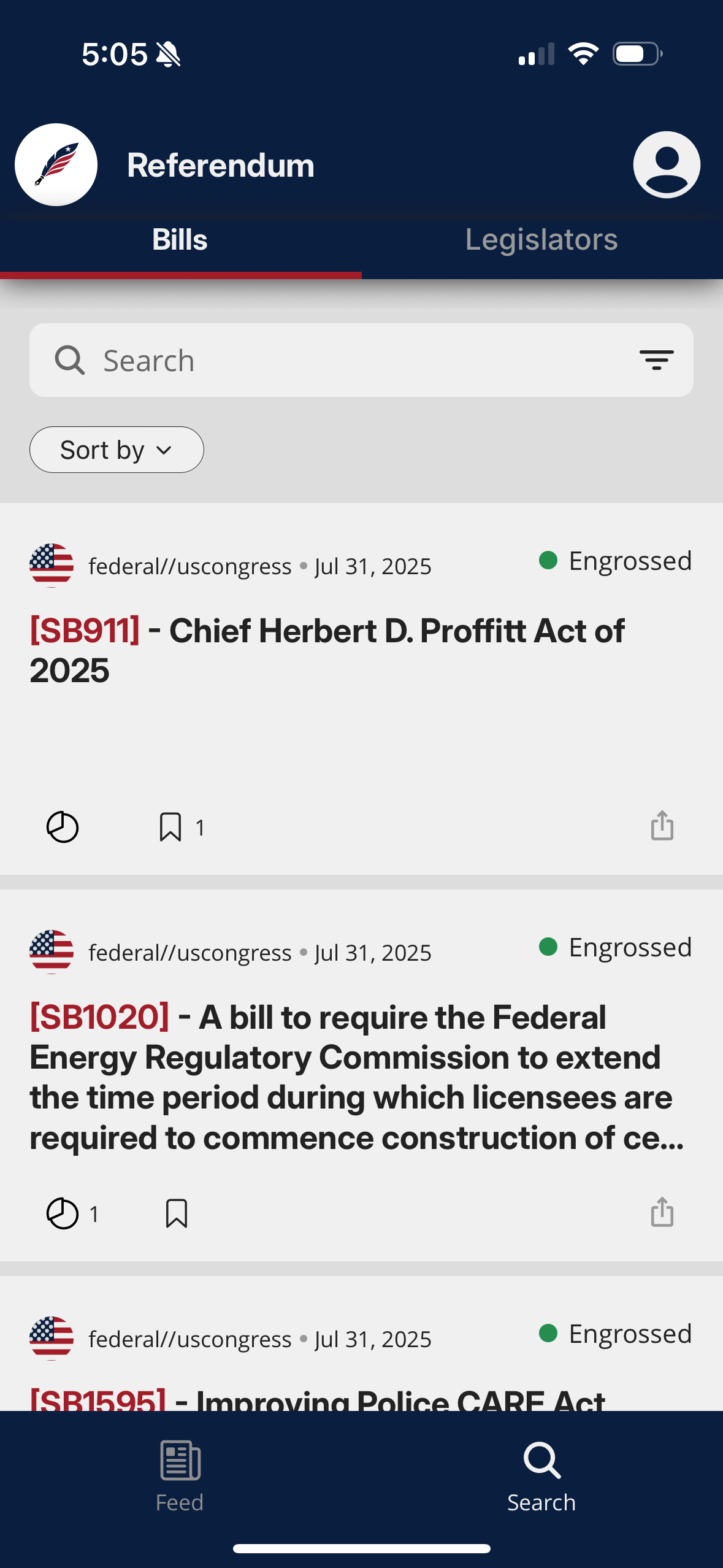Expand the Sort by dropdown

[x=117, y=450]
